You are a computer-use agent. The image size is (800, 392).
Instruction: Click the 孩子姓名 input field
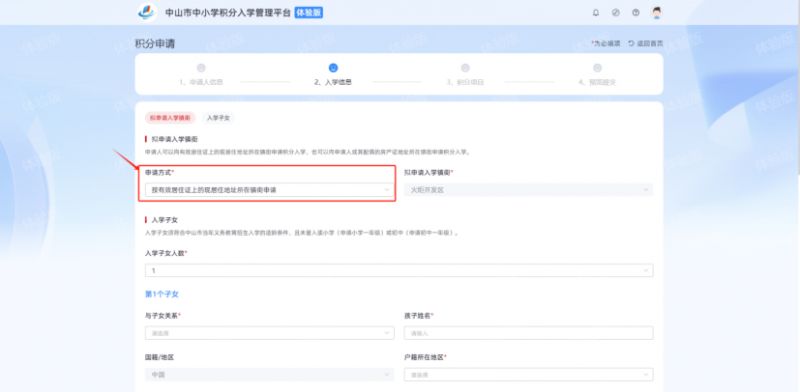[529, 333]
